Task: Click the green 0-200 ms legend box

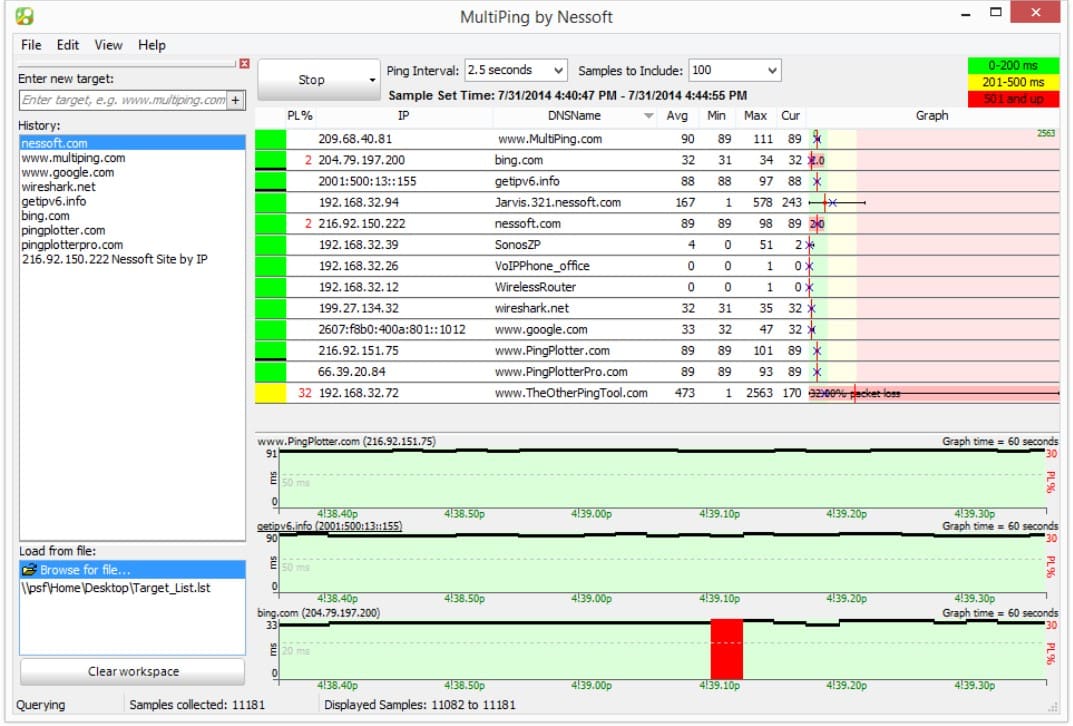Action: pyautogui.click(x=1013, y=65)
